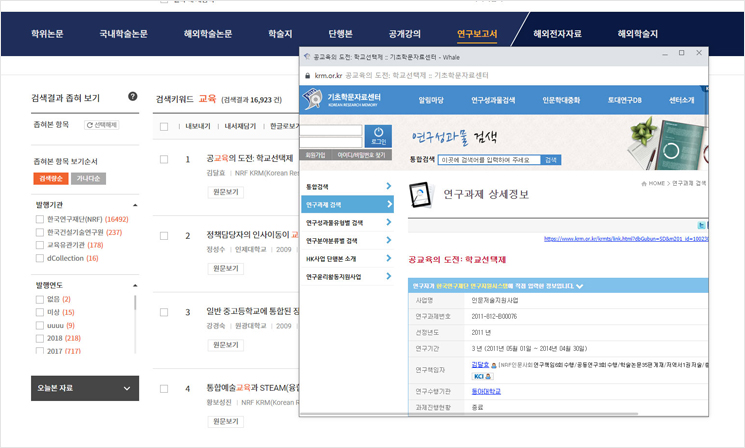The image size is (745, 448).
Task: Click the arrow icon on 통합검색 sidebar row
Action: 389,186
